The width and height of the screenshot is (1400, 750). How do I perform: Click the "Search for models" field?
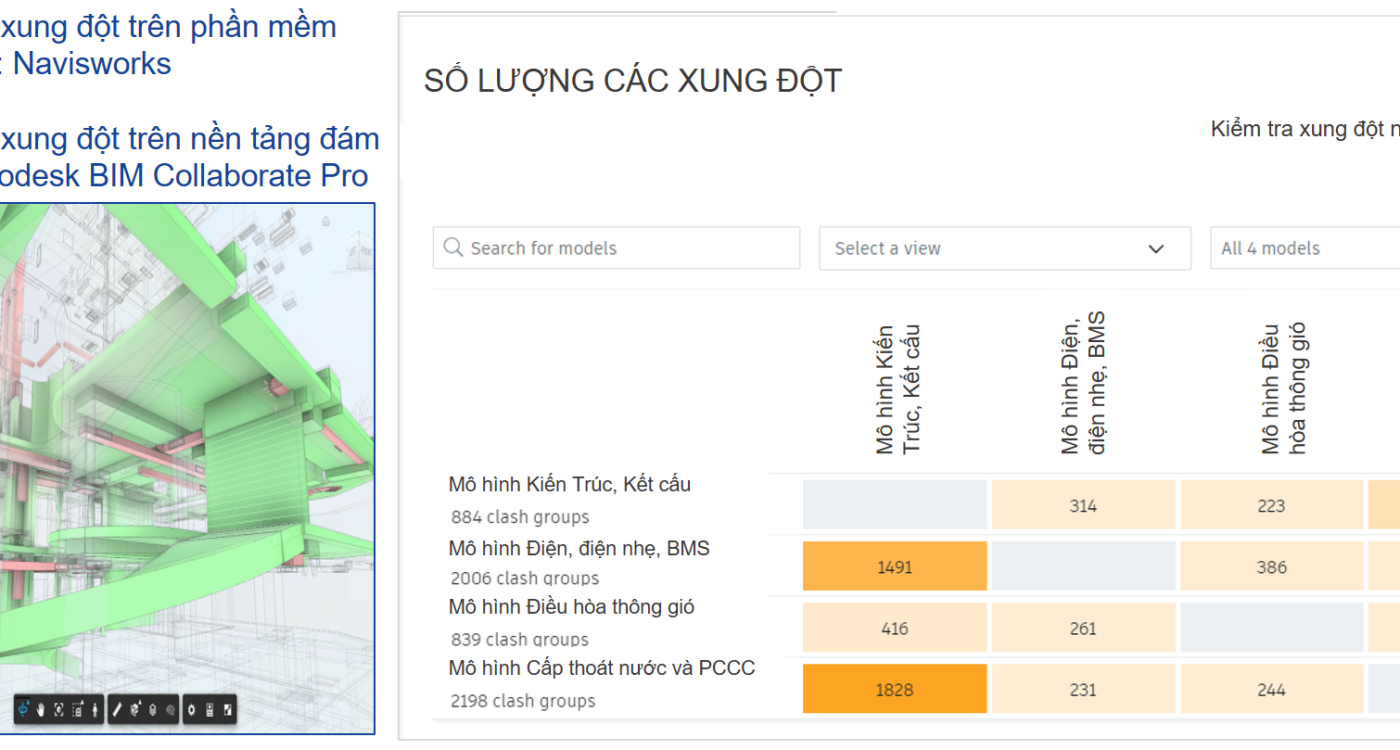[616, 248]
